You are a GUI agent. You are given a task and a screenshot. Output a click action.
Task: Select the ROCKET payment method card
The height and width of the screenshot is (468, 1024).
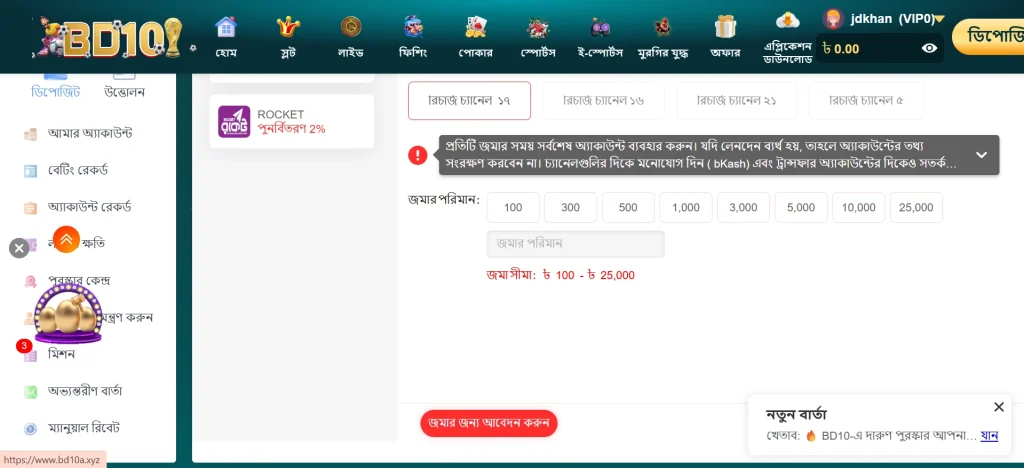tap(292, 121)
